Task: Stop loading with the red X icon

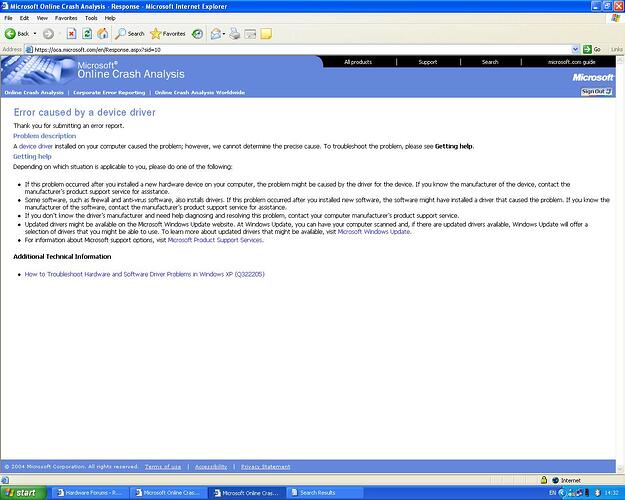Action: 71,34
